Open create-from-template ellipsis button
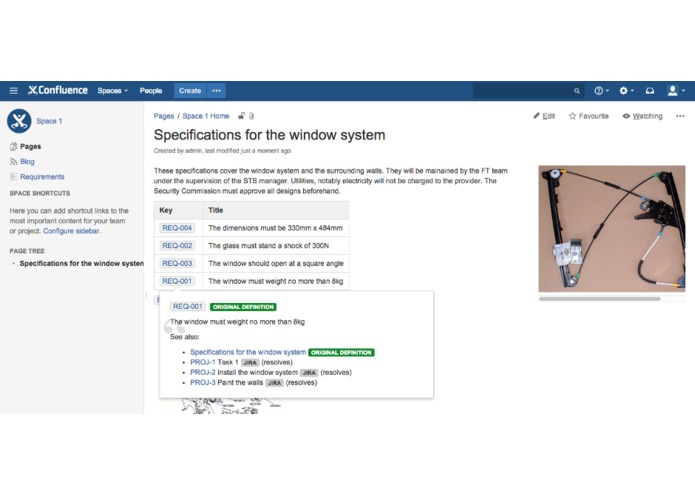The image size is (695, 494). pos(216,91)
